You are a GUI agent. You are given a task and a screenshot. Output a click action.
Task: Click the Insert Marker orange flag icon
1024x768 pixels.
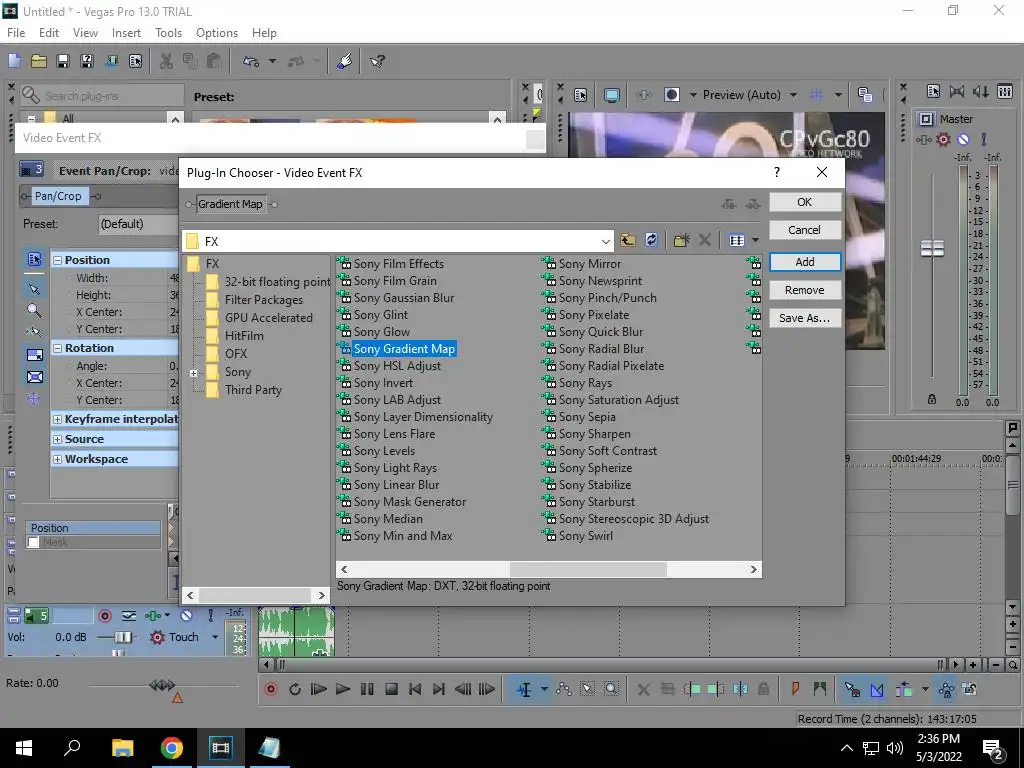(795, 689)
